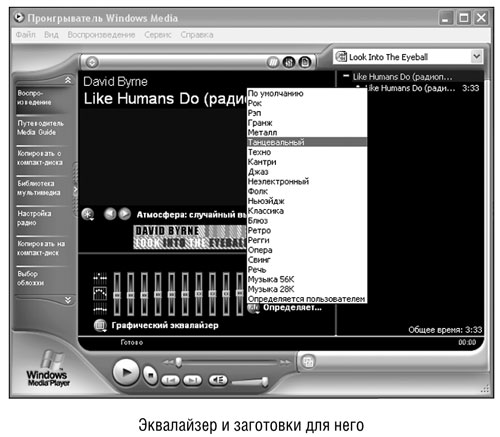Image resolution: width=500 pixels, height=437 pixels.
Task: Choose the Рэп equalizer preset
Action: [x=307, y=113]
